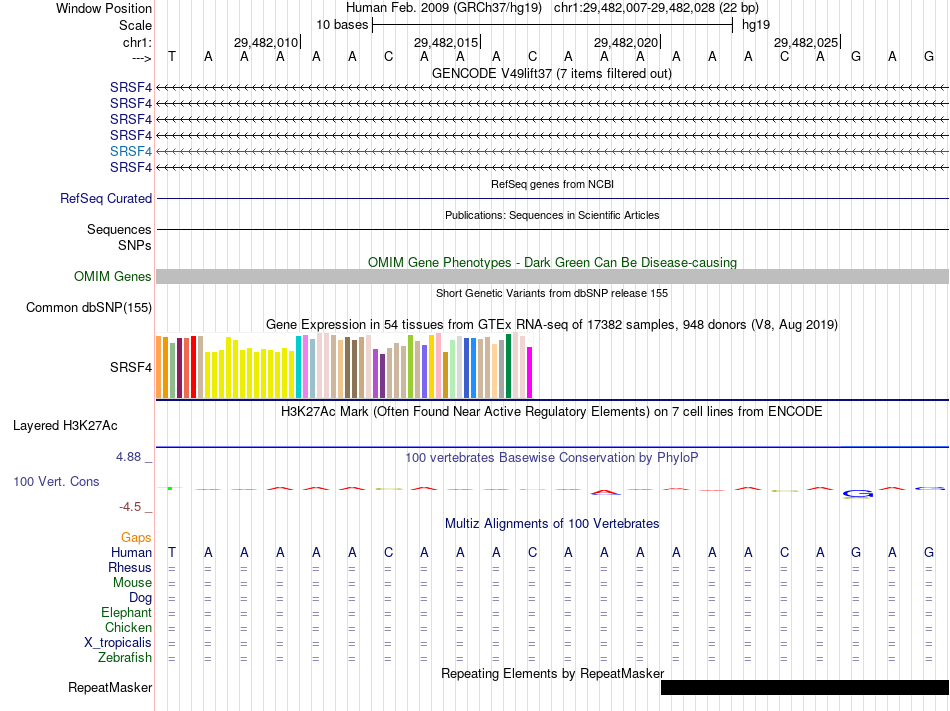This screenshot has width=950, height=711.
Task: Click the RefSeq Curated track label
Action: coord(106,199)
